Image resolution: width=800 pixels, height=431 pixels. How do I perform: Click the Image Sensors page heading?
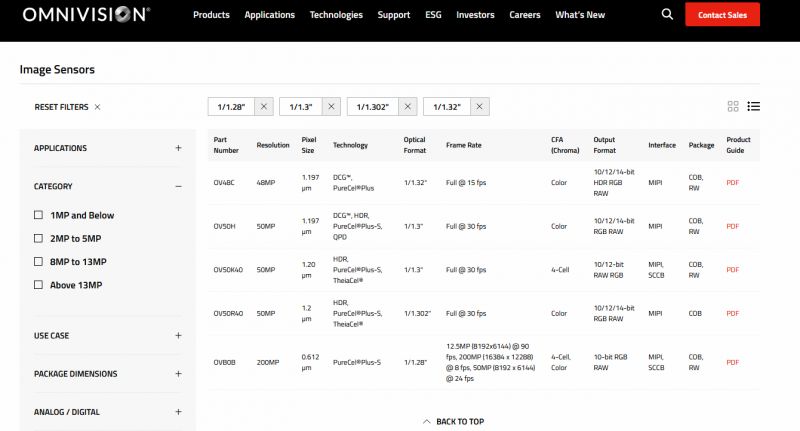(x=57, y=69)
